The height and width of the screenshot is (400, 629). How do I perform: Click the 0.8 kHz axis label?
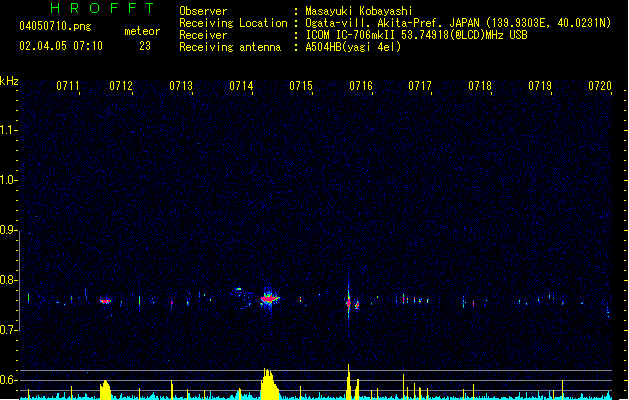point(7,280)
